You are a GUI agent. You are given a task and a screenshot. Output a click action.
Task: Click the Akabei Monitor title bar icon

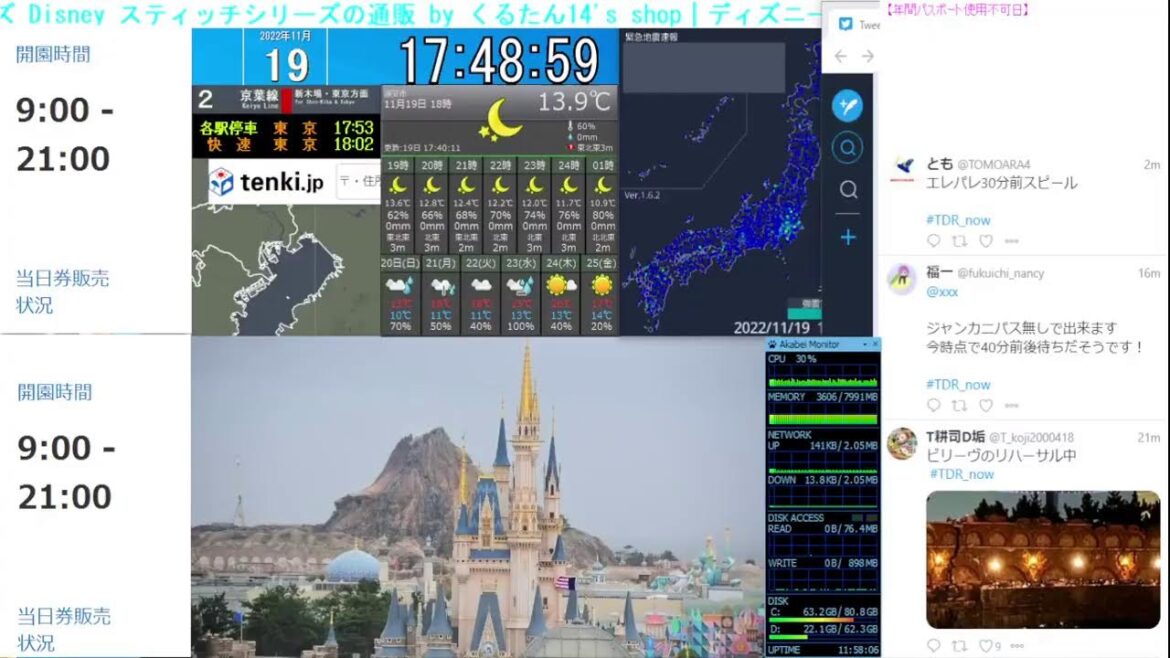(770, 343)
